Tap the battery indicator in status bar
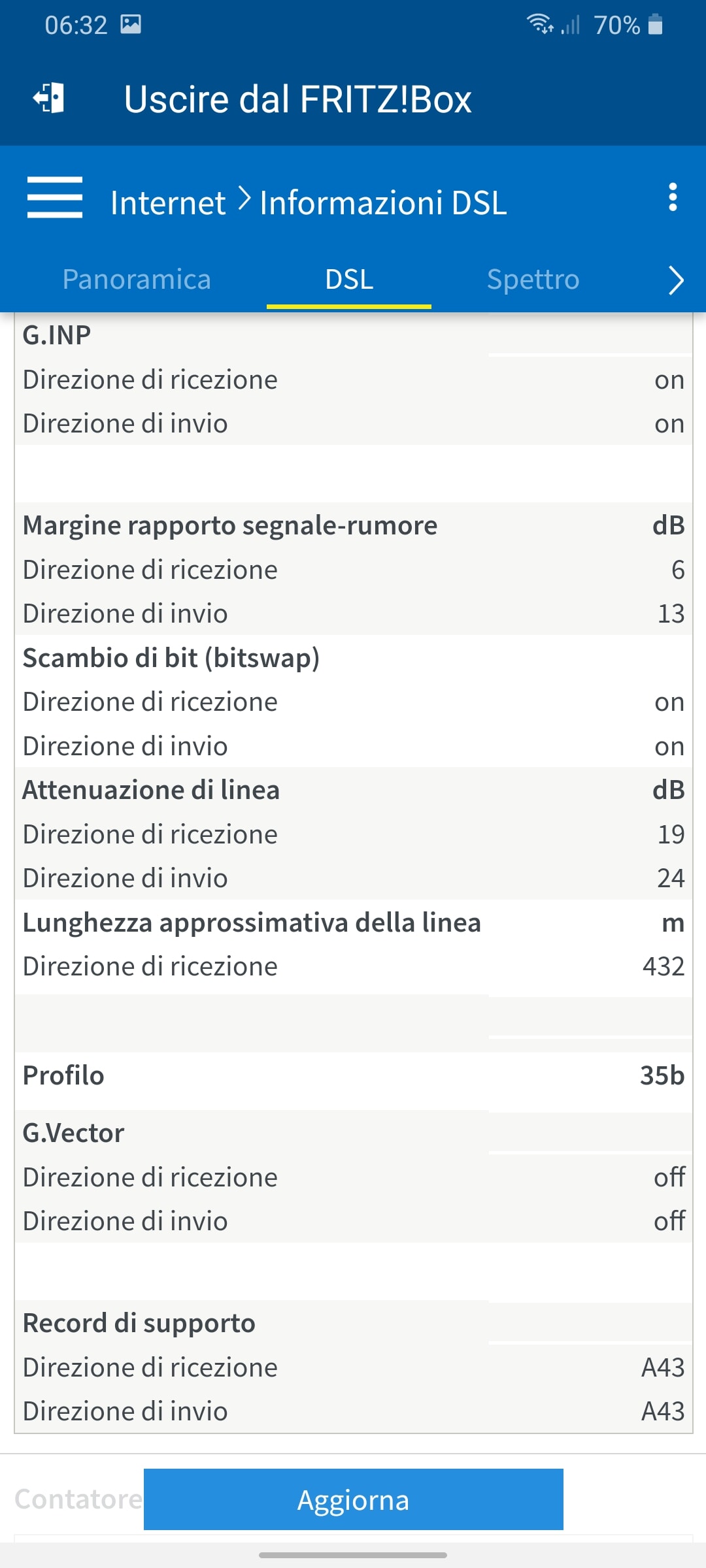706x1568 pixels. [x=655, y=25]
